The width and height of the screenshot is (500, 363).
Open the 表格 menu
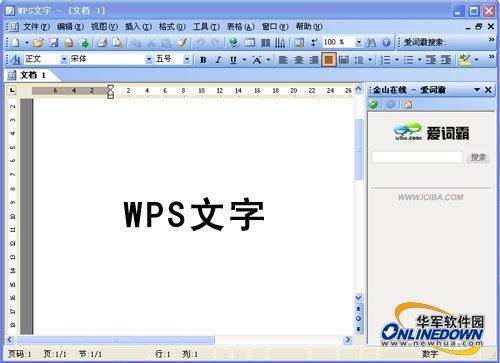click(240, 26)
